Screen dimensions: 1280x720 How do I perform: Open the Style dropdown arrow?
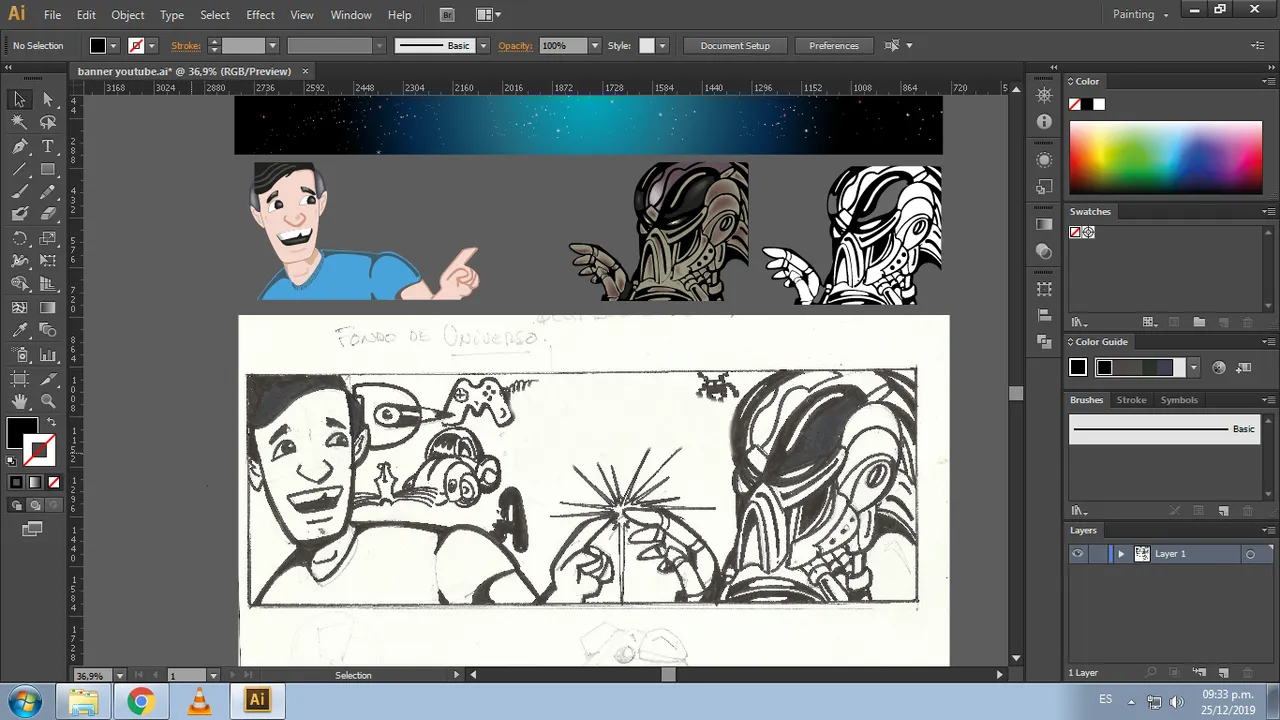pos(662,46)
